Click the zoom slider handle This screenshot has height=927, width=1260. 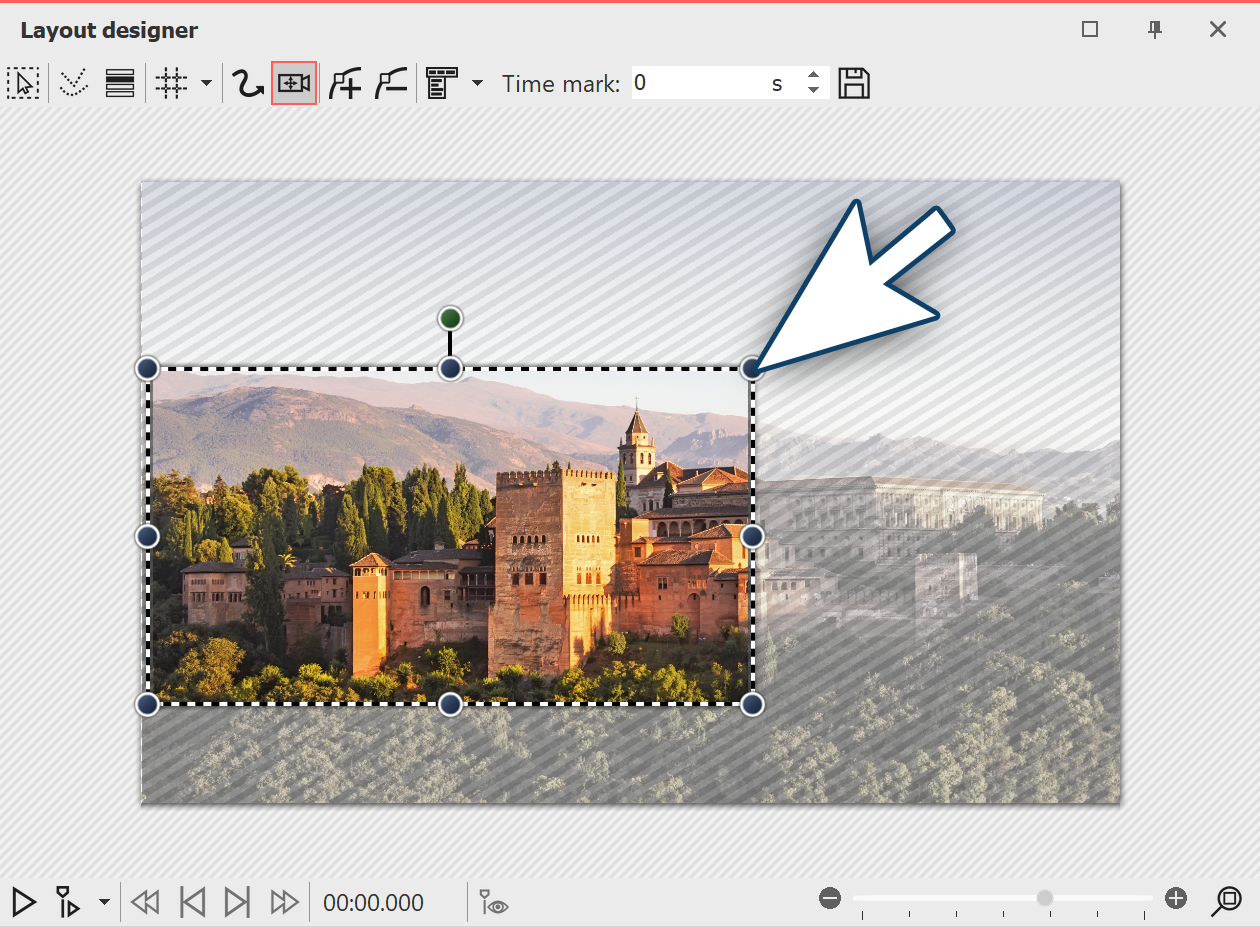click(1043, 898)
